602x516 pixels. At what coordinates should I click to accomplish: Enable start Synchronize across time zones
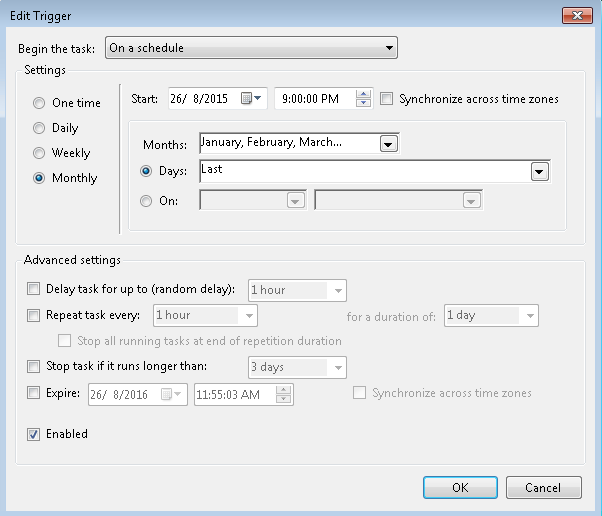pos(386,99)
